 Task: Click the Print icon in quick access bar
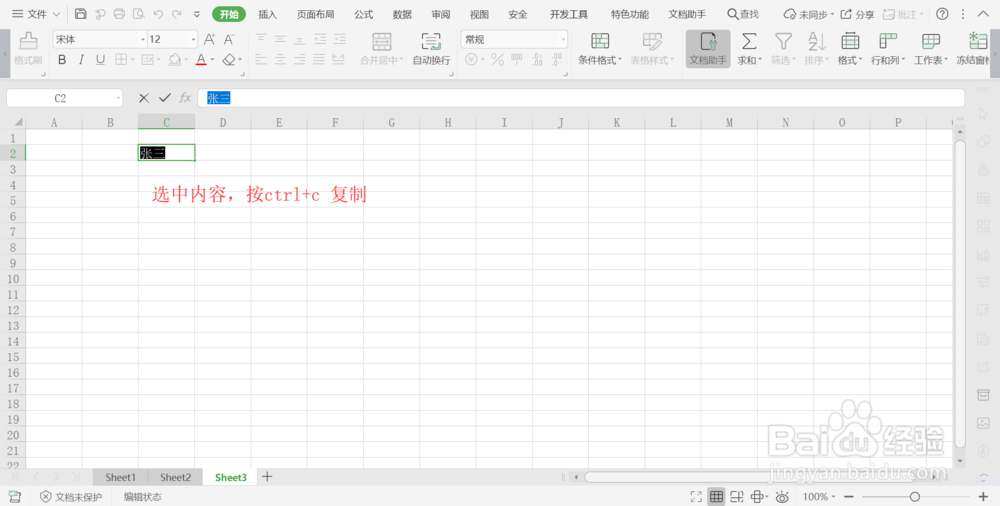pos(119,14)
